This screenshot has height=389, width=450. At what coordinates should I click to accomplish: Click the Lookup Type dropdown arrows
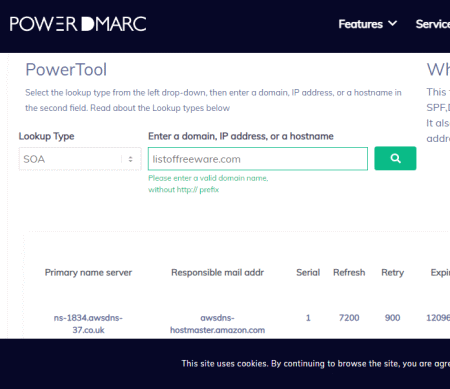point(130,159)
